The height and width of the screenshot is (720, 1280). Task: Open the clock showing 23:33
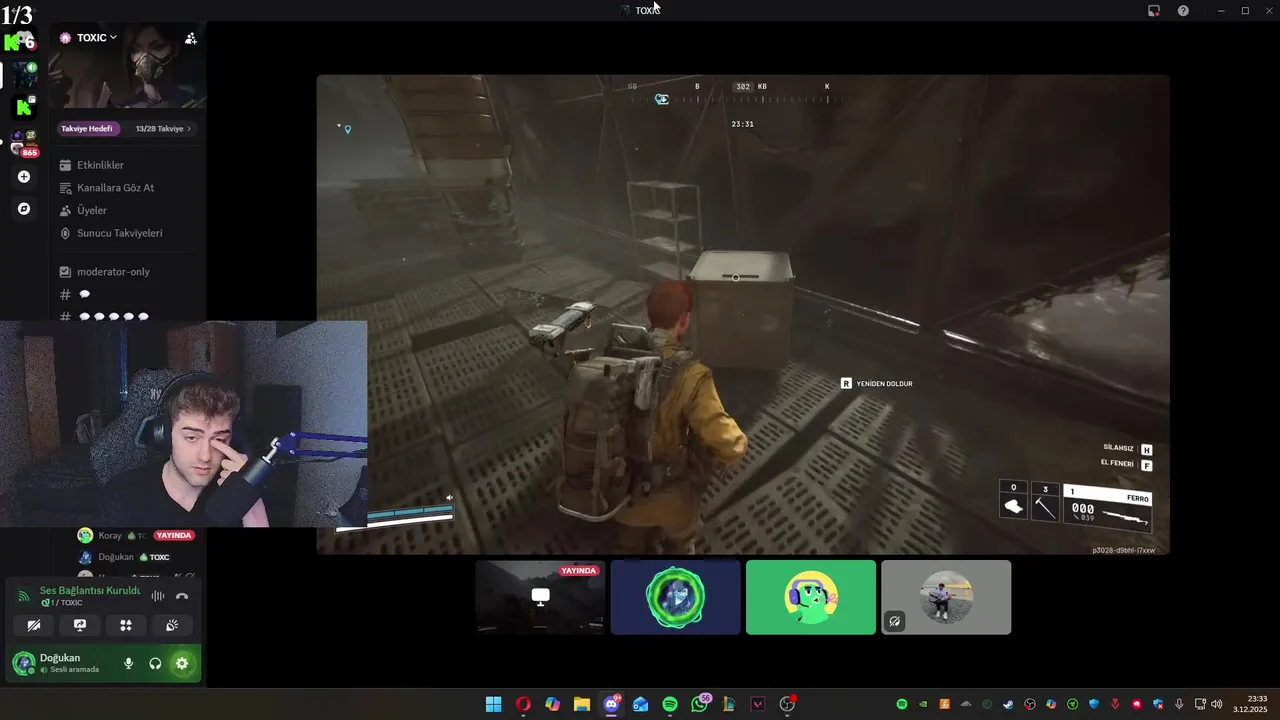pos(1251,704)
